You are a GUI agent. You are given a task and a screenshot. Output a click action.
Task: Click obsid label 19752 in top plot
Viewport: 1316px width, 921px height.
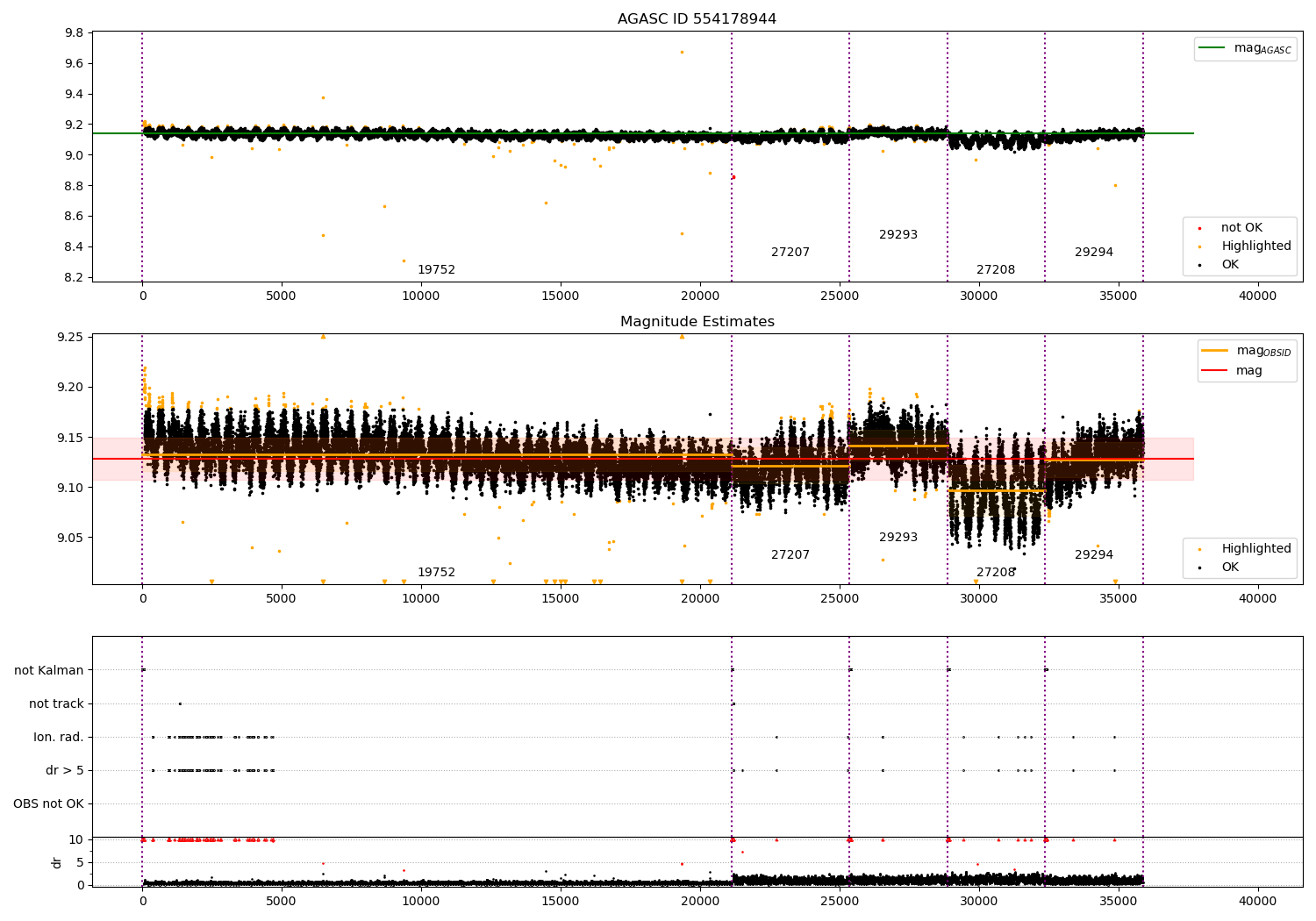(x=436, y=270)
